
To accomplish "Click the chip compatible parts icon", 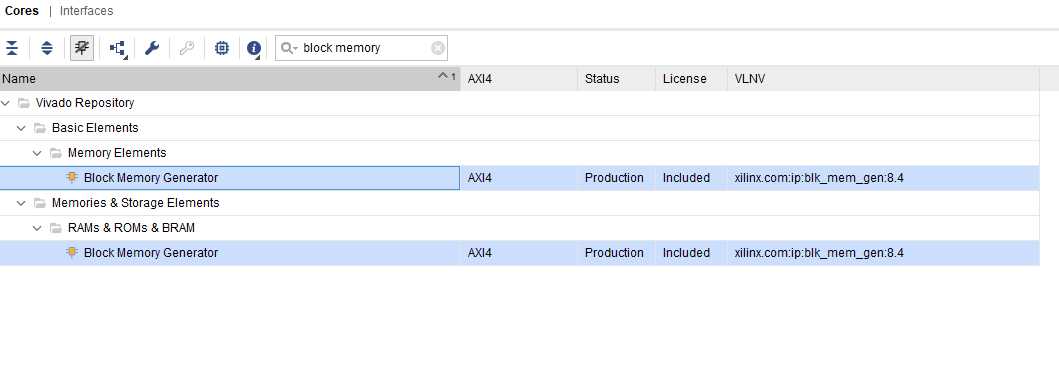I will [222, 48].
